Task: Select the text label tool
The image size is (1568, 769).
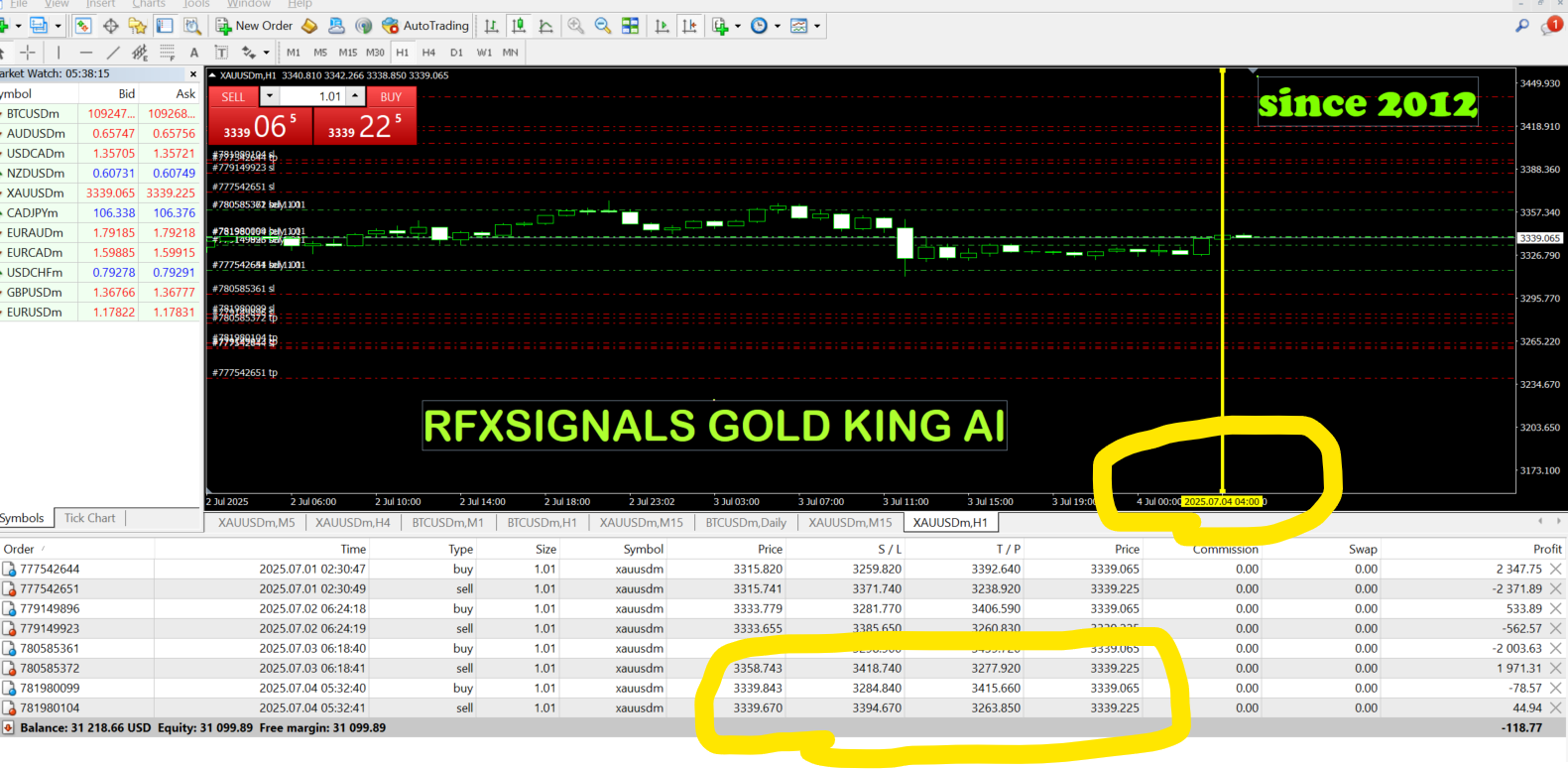Action: [221, 52]
